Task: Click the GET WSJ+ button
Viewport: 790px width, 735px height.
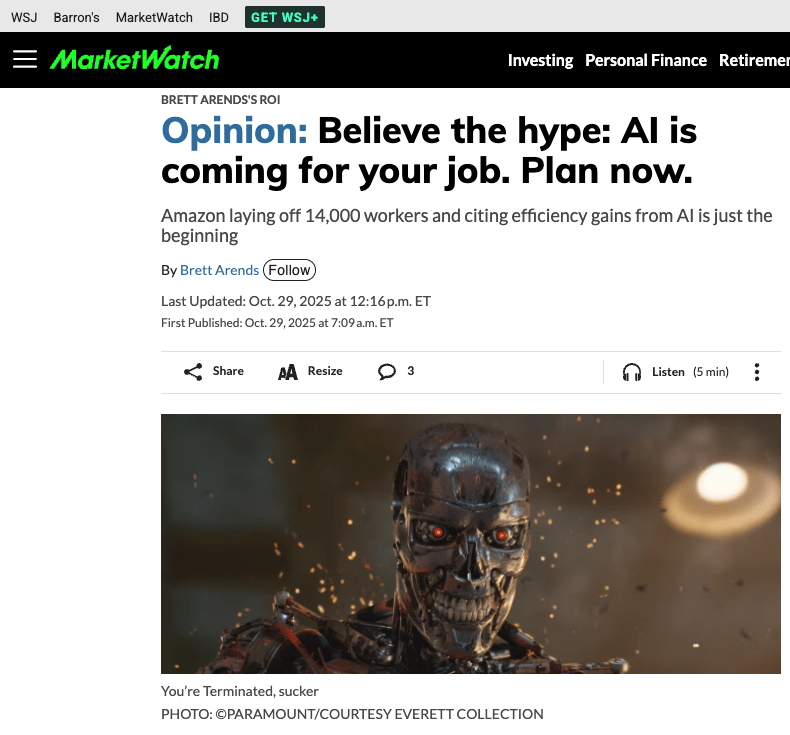Action: [x=285, y=17]
